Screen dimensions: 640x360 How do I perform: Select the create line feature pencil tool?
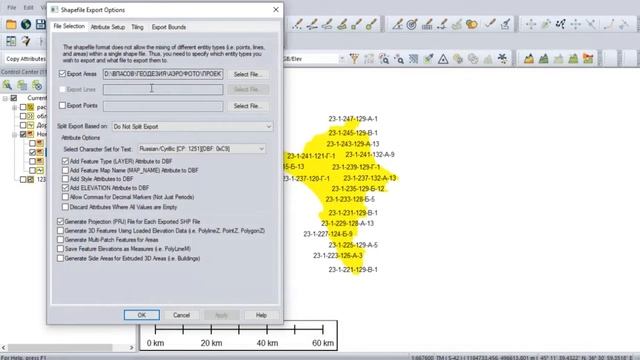pos(312,24)
